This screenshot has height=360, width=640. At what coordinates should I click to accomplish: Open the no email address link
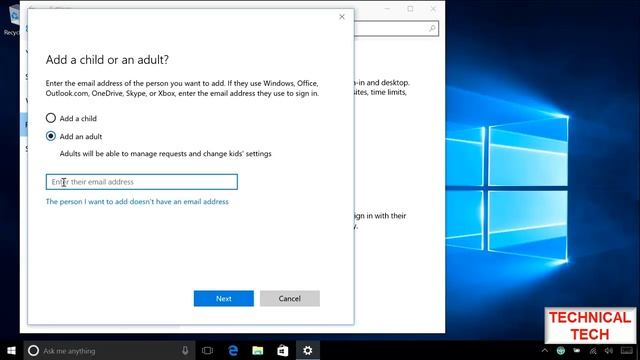137,202
